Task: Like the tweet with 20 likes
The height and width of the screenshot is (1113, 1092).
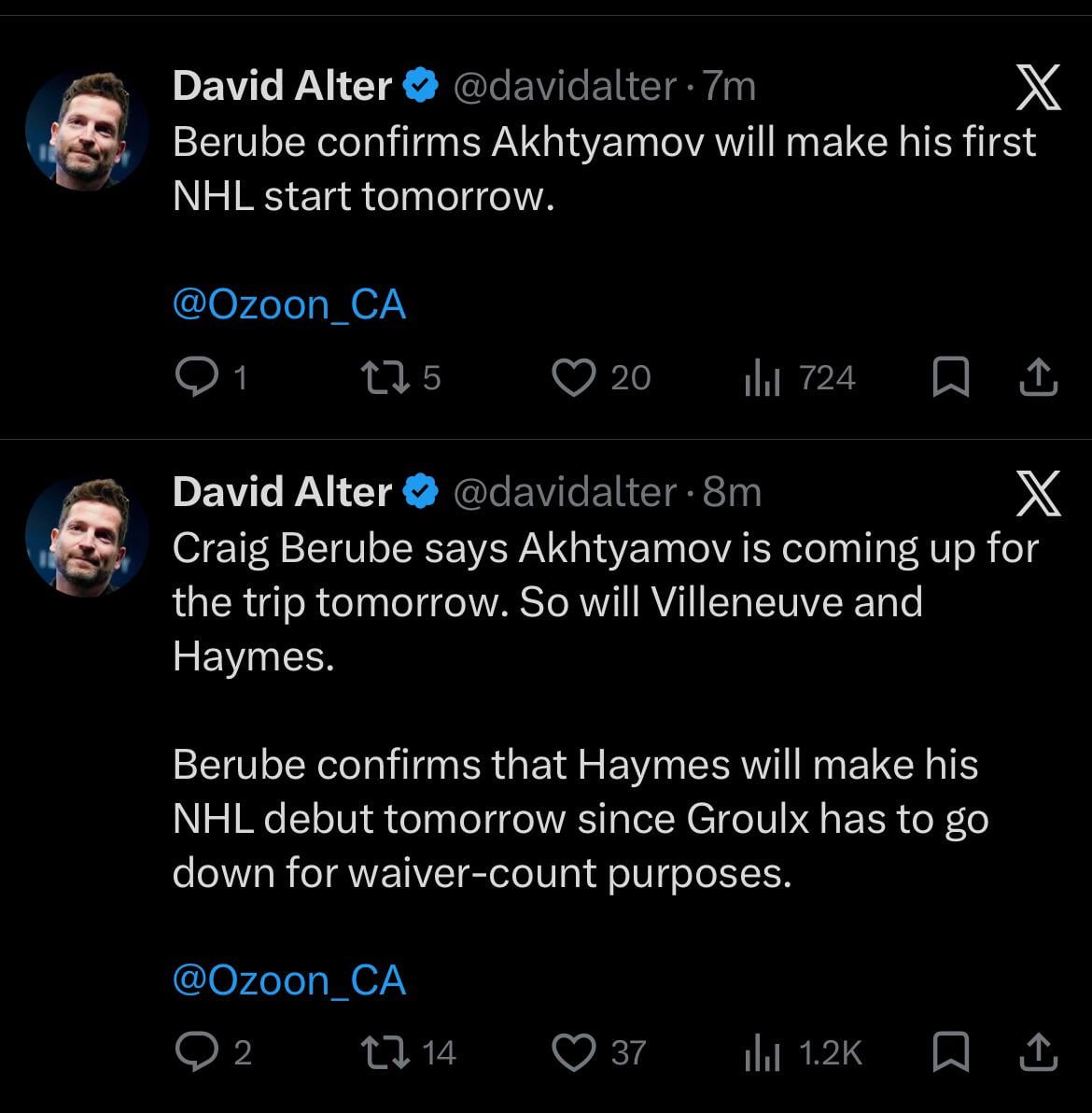Action: pyautogui.click(x=573, y=378)
